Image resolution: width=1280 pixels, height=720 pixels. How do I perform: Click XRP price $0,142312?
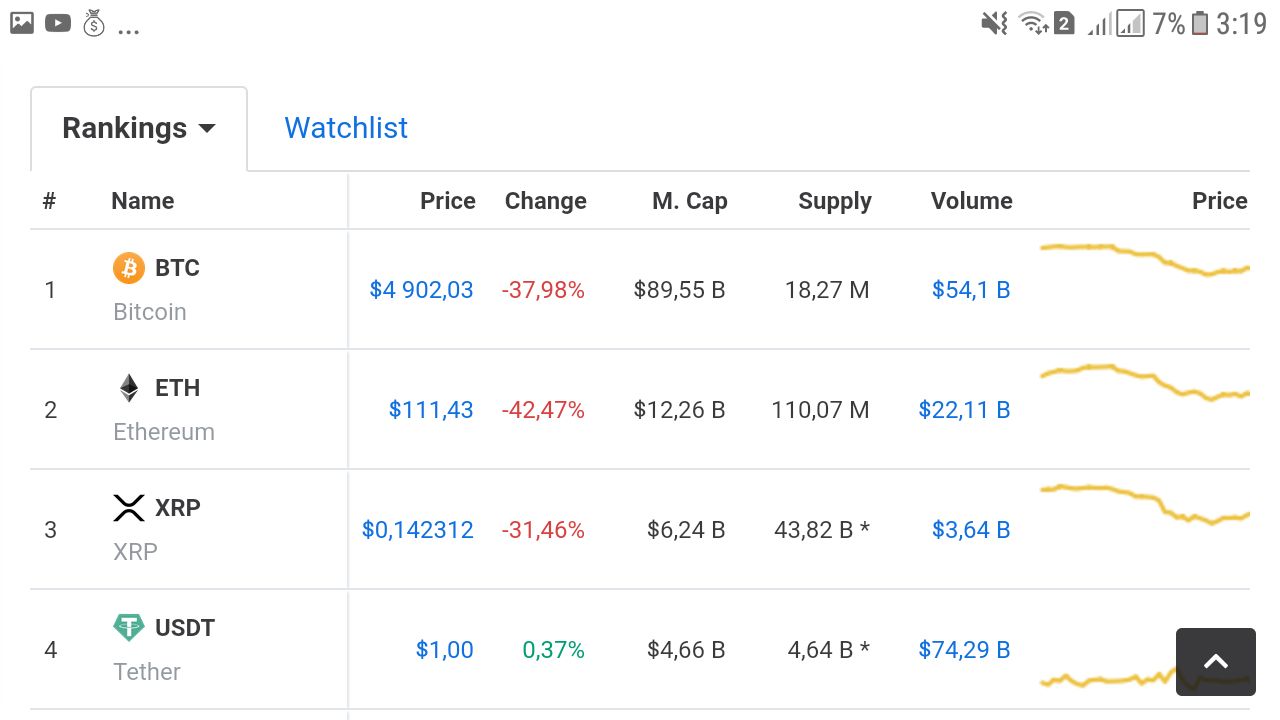click(418, 530)
